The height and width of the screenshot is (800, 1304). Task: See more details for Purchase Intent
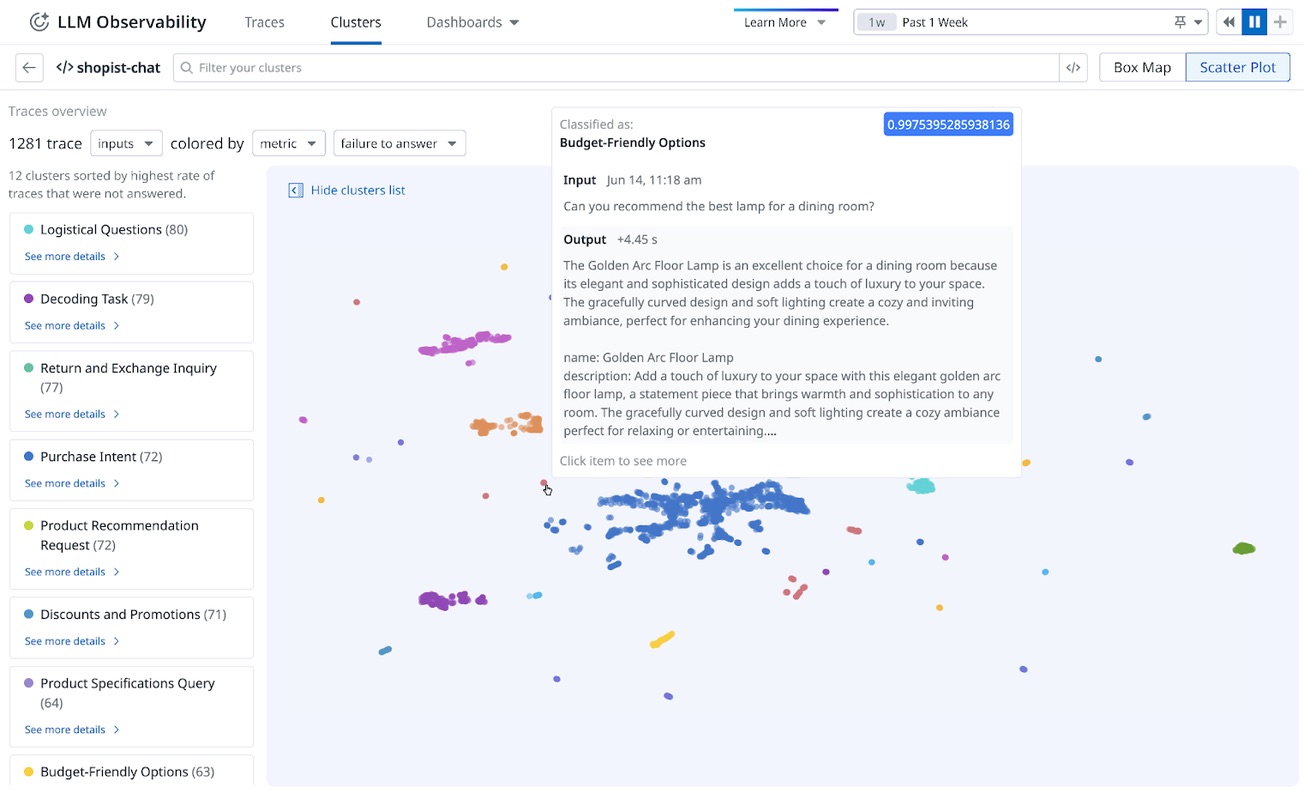click(72, 484)
